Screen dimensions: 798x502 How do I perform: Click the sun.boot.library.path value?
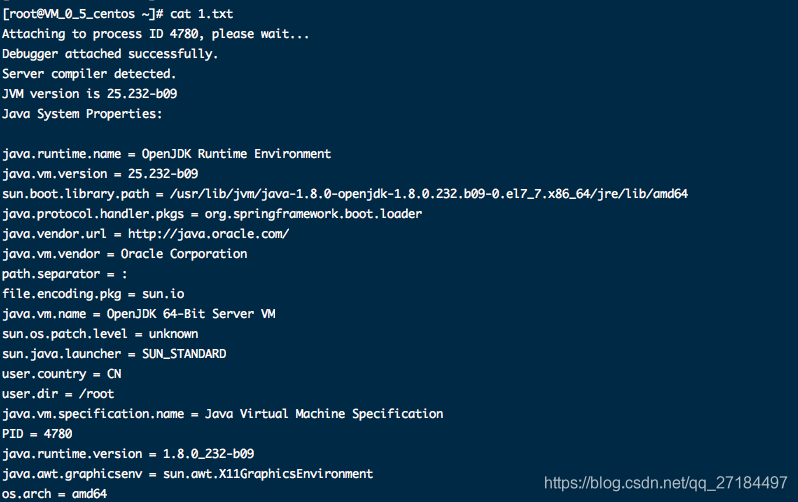coord(429,194)
